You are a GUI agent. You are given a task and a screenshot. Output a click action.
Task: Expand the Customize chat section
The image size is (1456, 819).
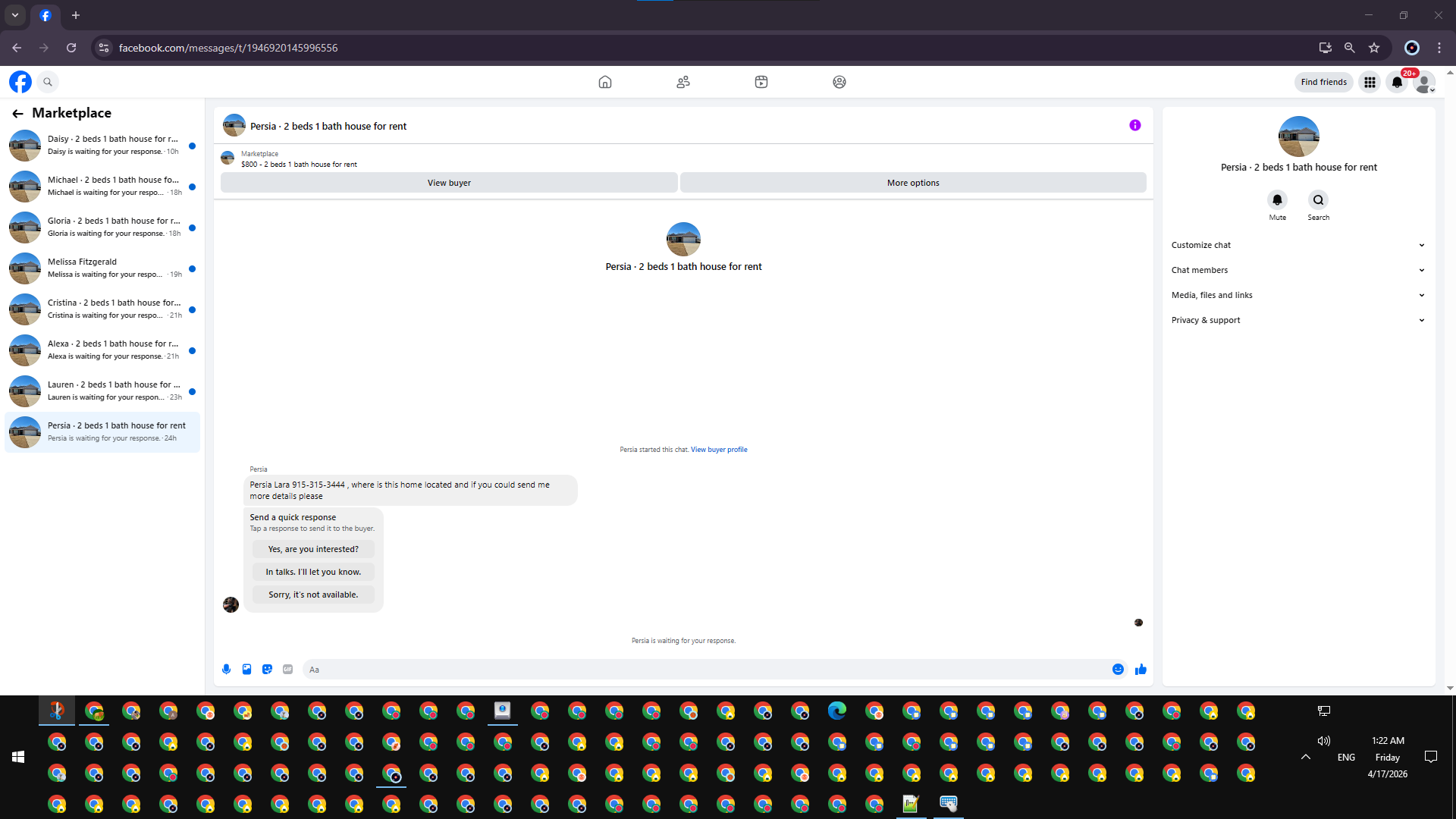1298,245
